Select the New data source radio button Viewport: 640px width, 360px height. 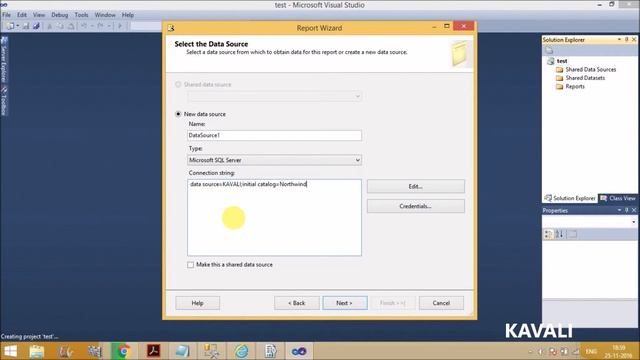pos(178,114)
